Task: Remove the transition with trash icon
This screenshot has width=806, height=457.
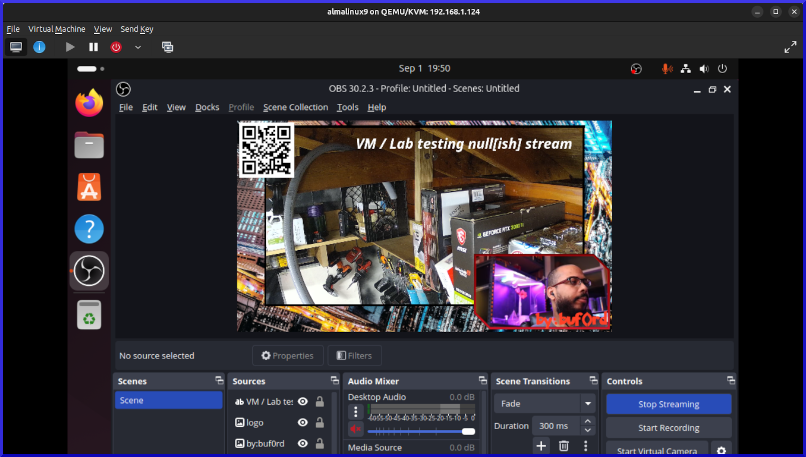Action: click(x=564, y=446)
